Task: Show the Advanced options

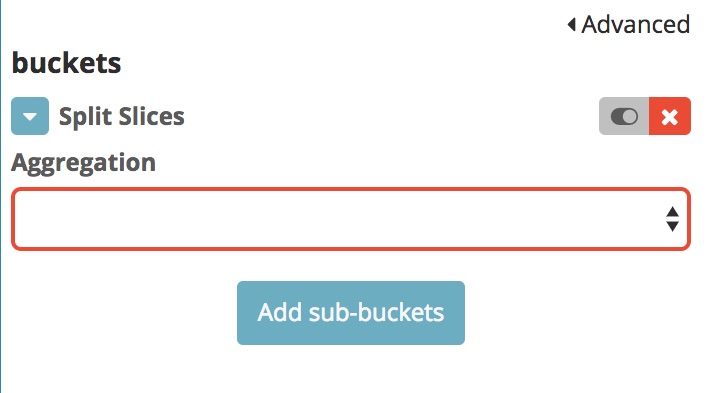Action: click(629, 24)
